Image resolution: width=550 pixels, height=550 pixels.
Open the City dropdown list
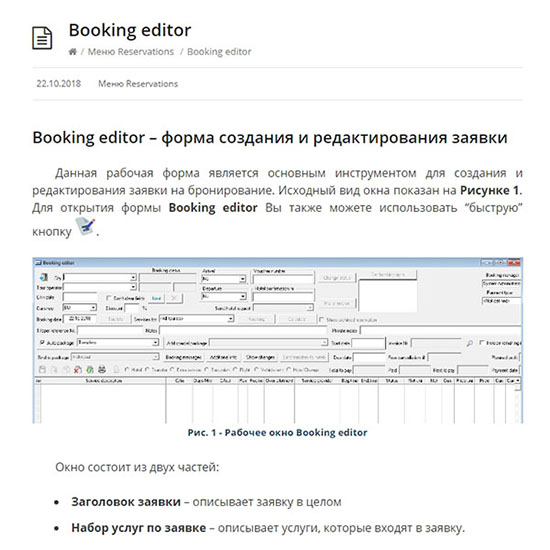click(x=133, y=277)
